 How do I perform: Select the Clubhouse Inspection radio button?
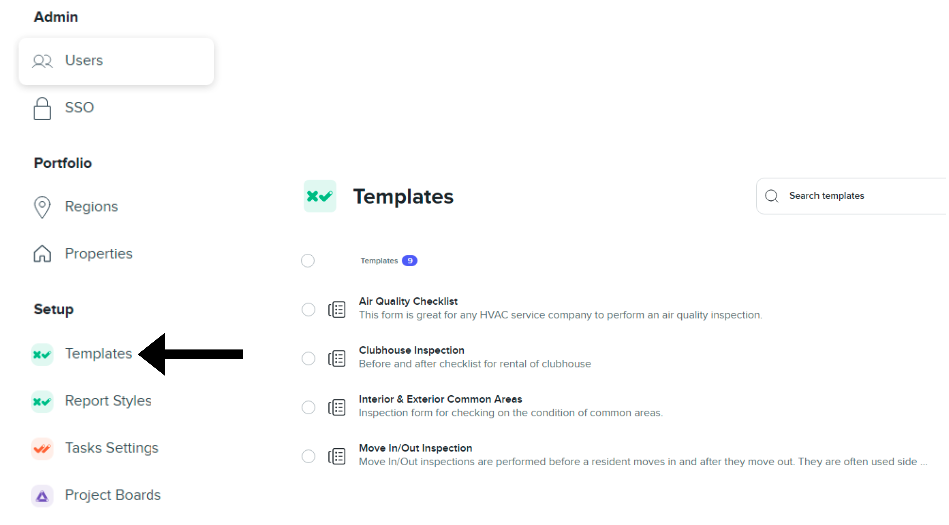point(308,358)
